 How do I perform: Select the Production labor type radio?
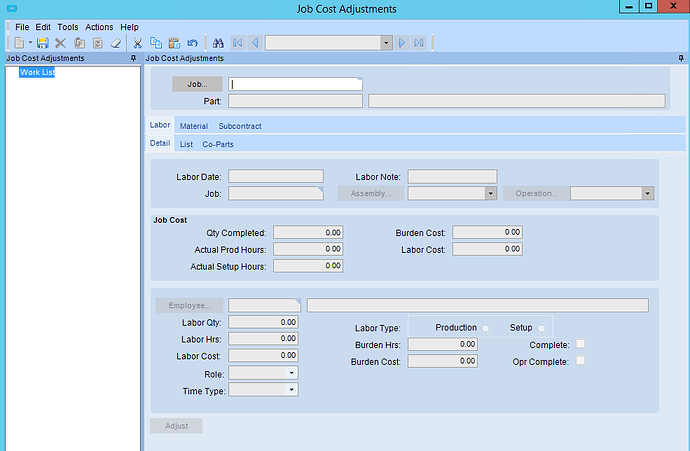pyautogui.click(x=485, y=328)
